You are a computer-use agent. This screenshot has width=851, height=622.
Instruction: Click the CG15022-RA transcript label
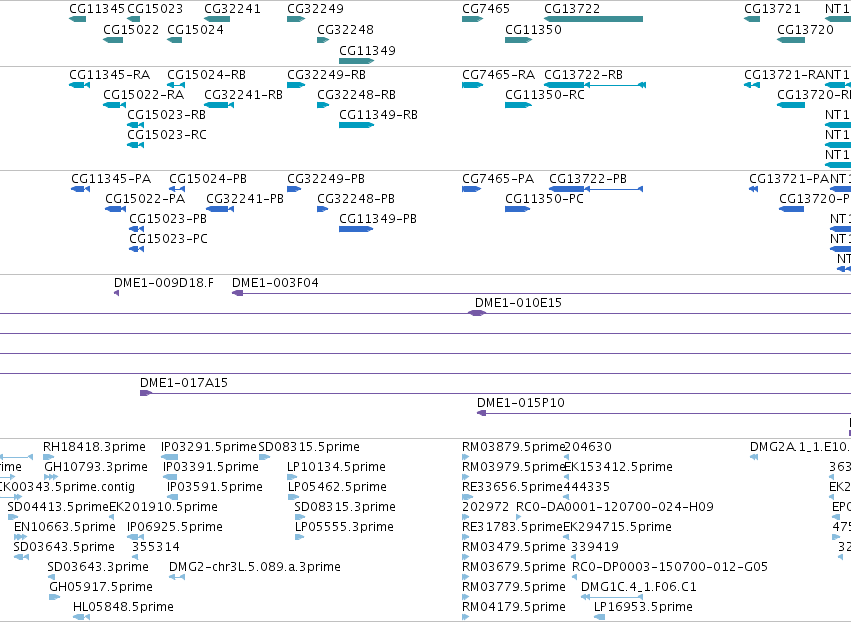[x=143, y=95]
